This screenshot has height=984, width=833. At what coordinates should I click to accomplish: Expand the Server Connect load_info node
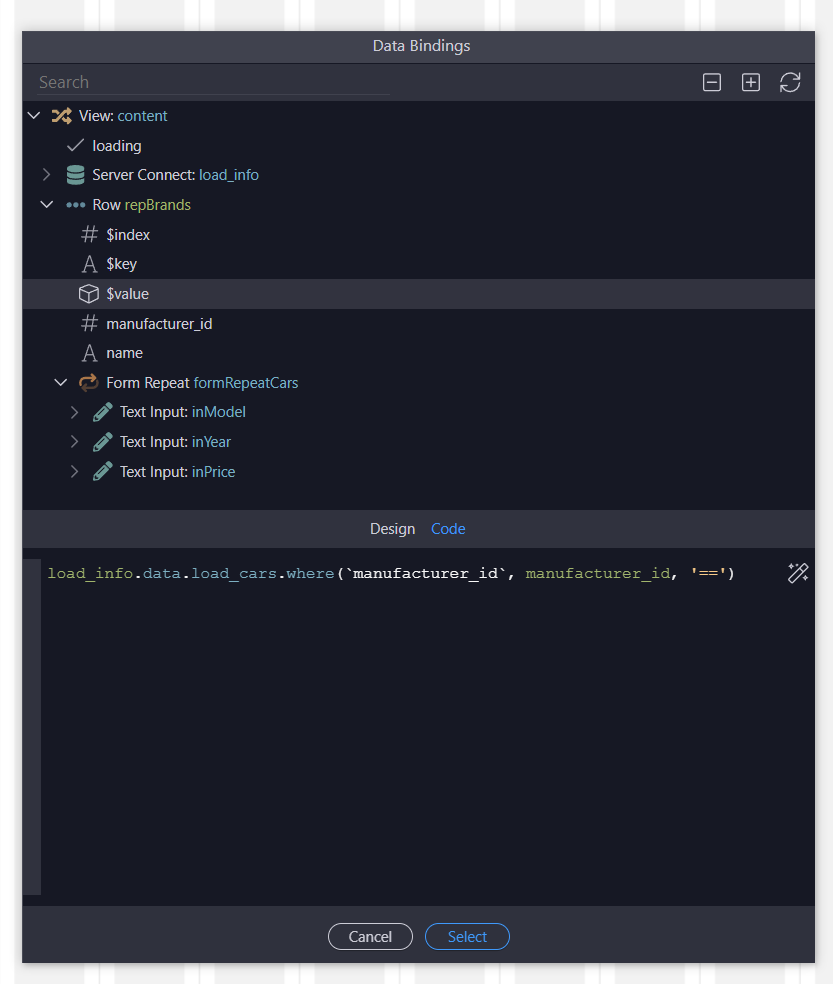pyautogui.click(x=46, y=175)
